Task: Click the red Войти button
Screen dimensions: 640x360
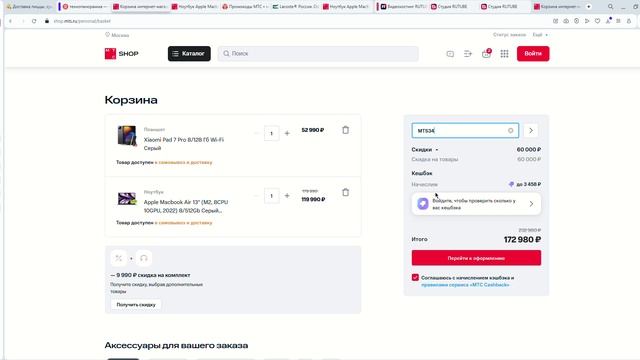Action: [533, 53]
